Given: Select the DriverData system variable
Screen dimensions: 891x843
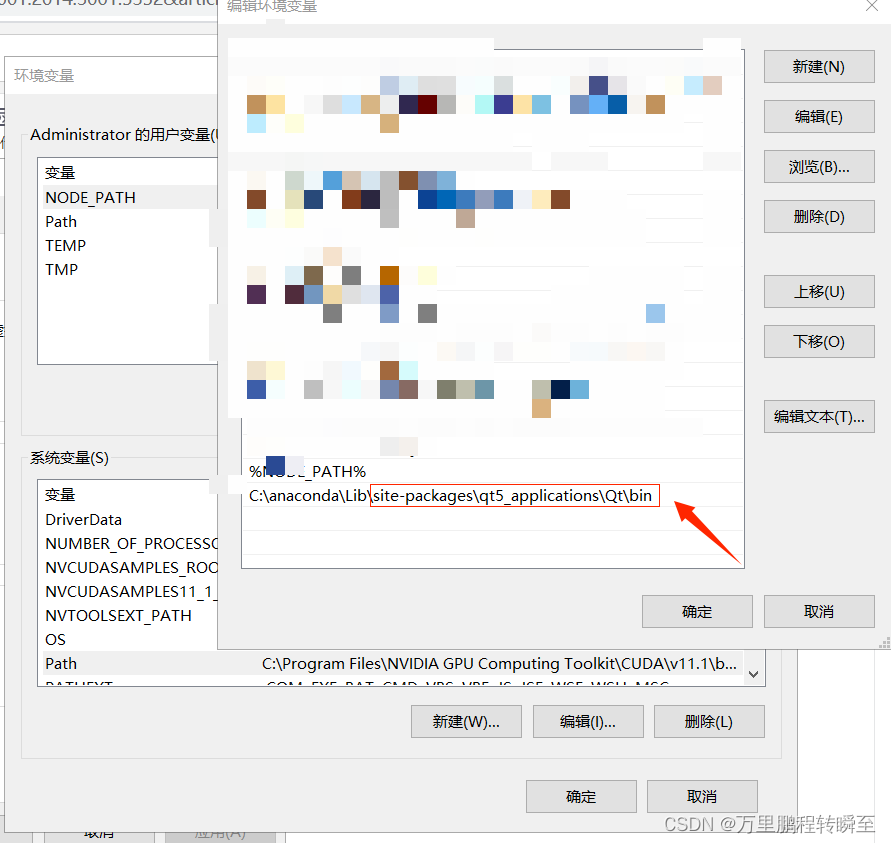Looking at the screenshot, I should [x=85, y=519].
